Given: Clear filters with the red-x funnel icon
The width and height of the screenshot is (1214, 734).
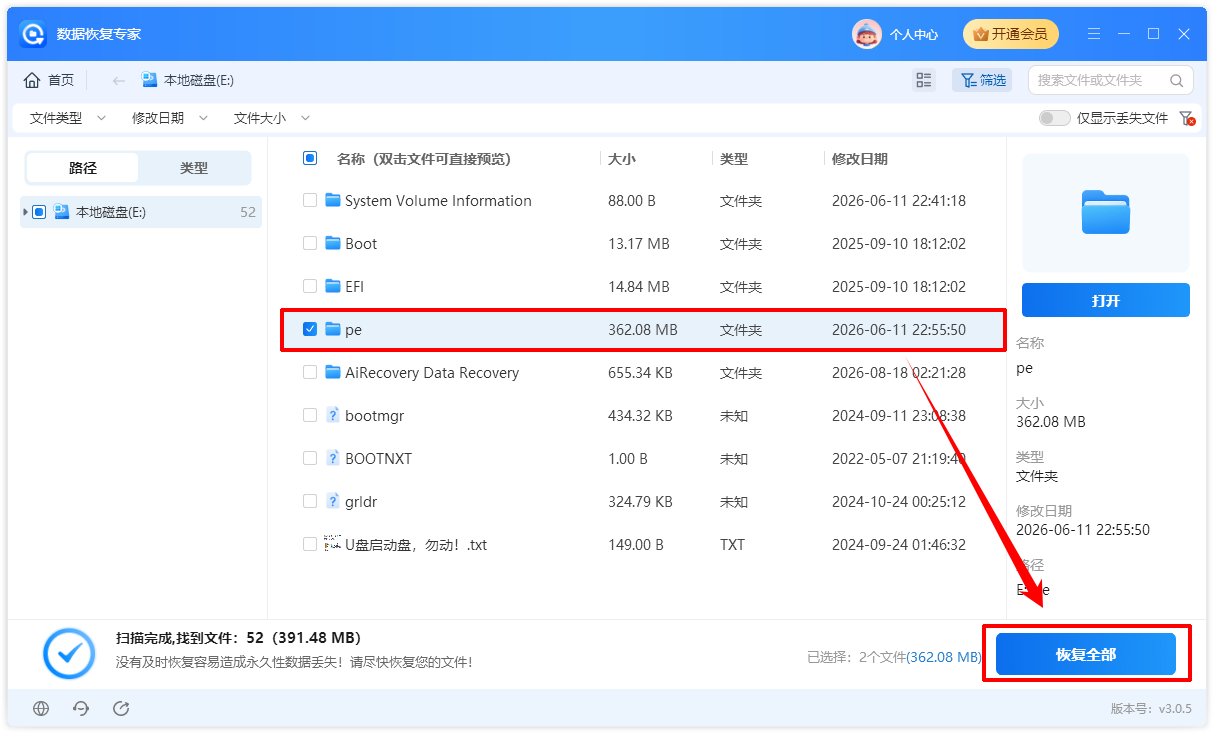Looking at the screenshot, I should pyautogui.click(x=1187, y=118).
